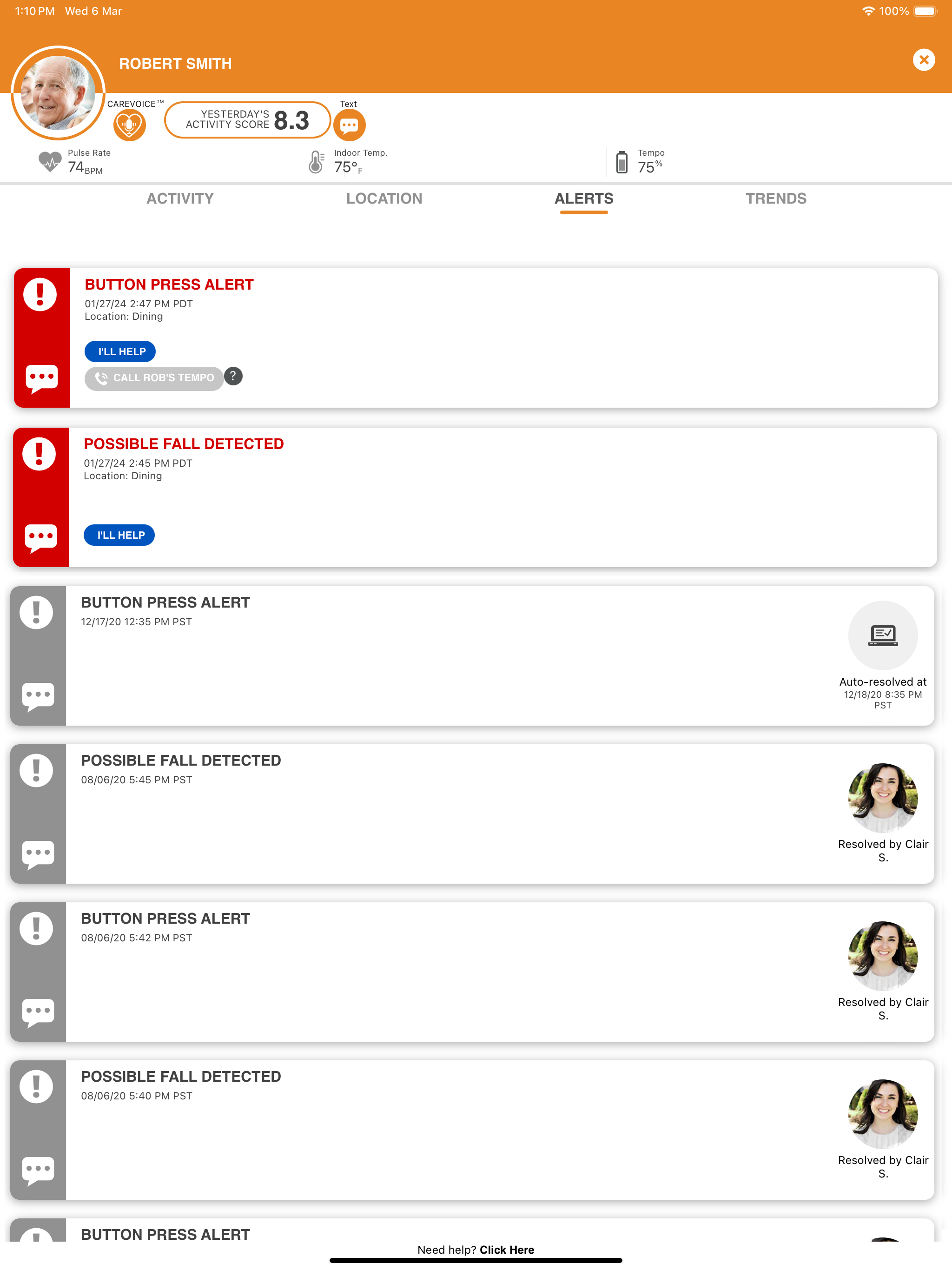Viewport: 952px width, 1270px height.
Task: Open chat bubble on 08/06/20 5:42 PM alert
Action: point(38,1013)
